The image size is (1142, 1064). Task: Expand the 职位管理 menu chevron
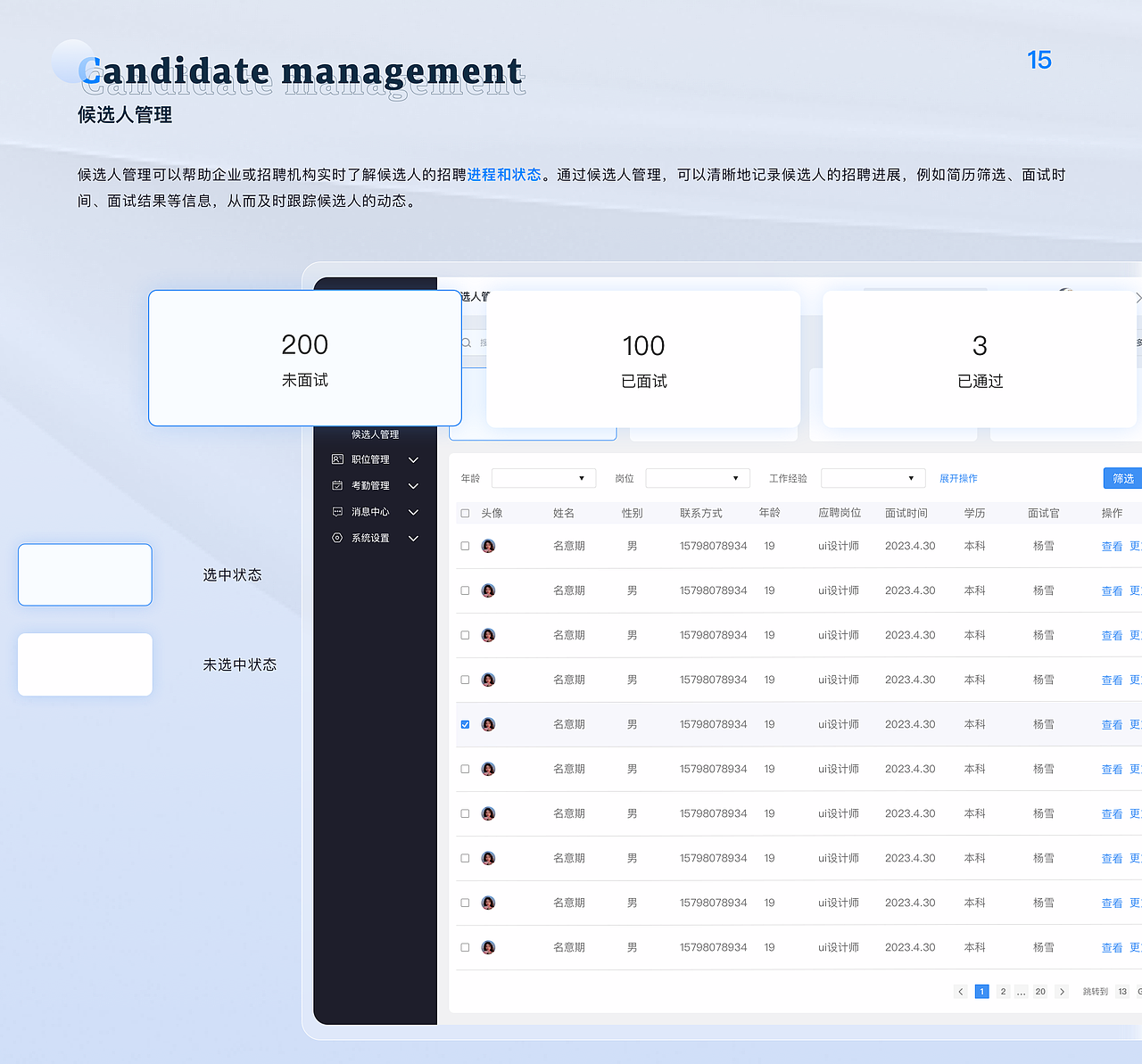[x=413, y=460]
